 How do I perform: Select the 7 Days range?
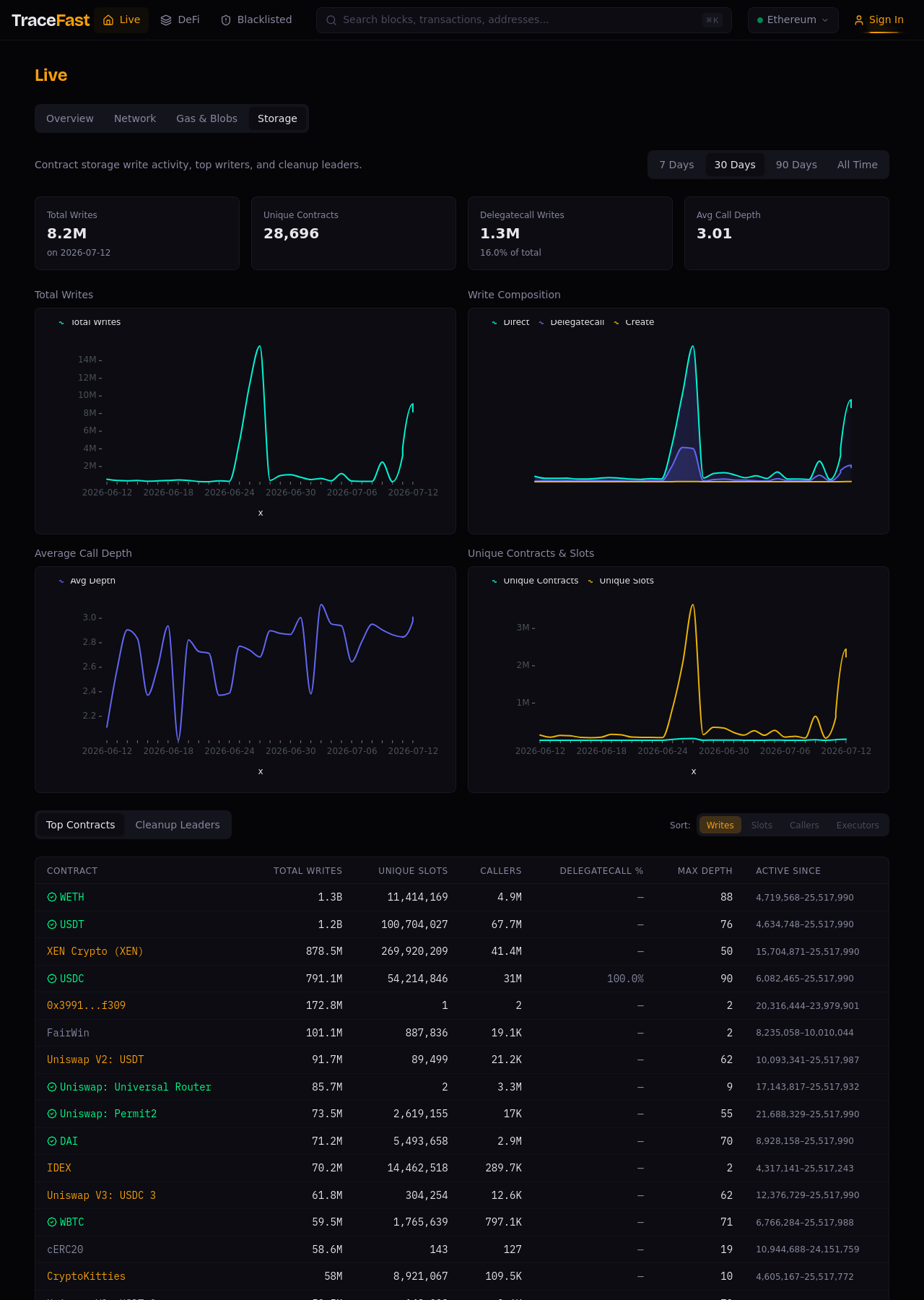(676, 165)
